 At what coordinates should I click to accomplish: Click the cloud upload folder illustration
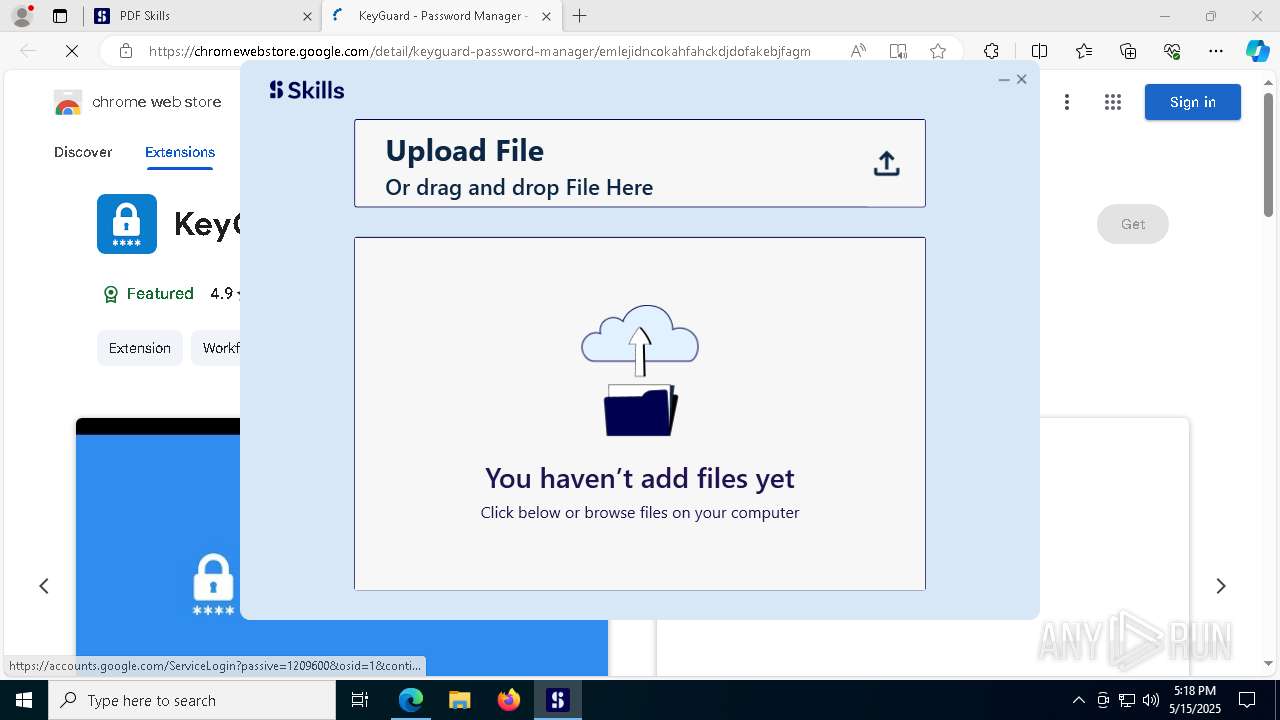(x=640, y=370)
